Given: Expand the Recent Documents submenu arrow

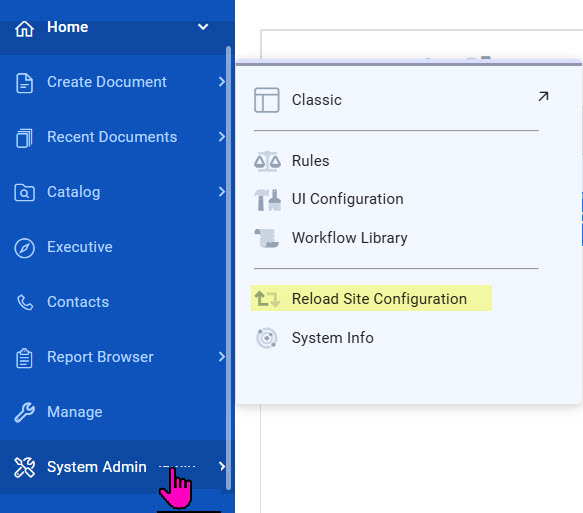Looking at the screenshot, I should (x=222, y=137).
